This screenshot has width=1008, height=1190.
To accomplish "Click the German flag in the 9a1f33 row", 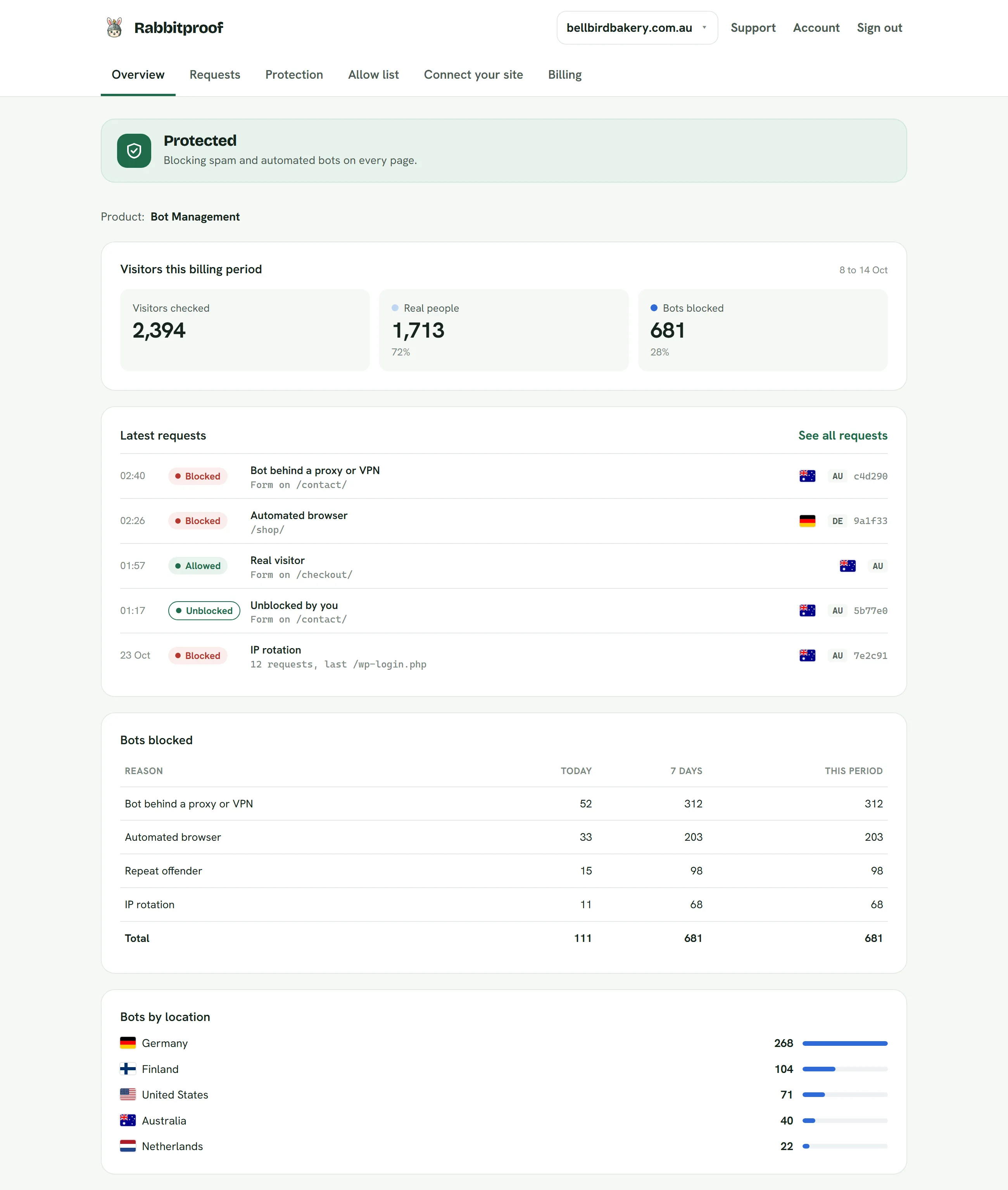I will pos(807,521).
